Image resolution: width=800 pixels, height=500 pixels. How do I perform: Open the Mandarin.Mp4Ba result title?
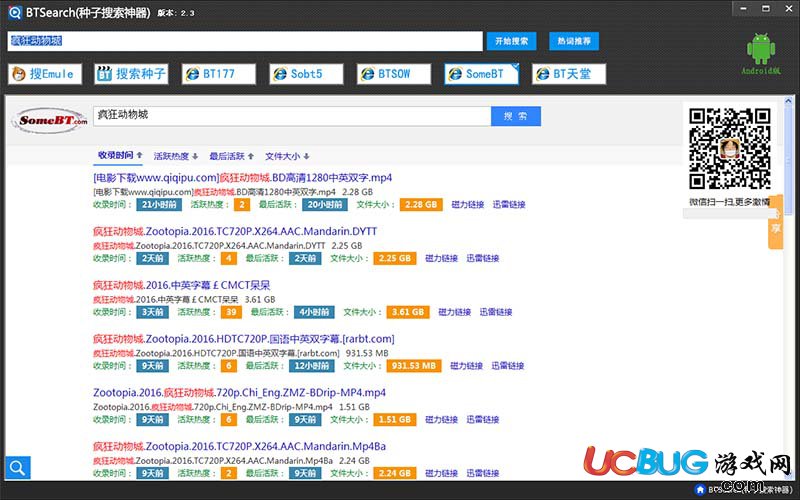coord(239,446)
